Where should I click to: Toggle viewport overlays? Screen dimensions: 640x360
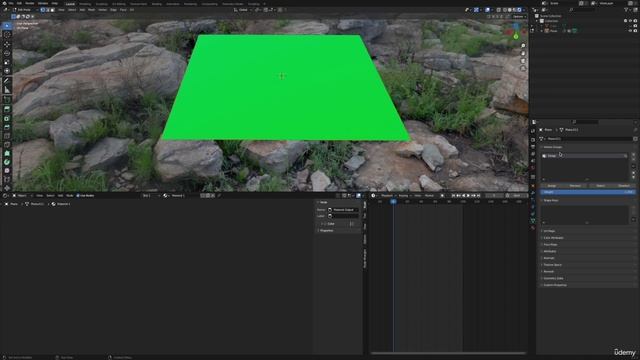pyautogui.click(x=487, y=10)
